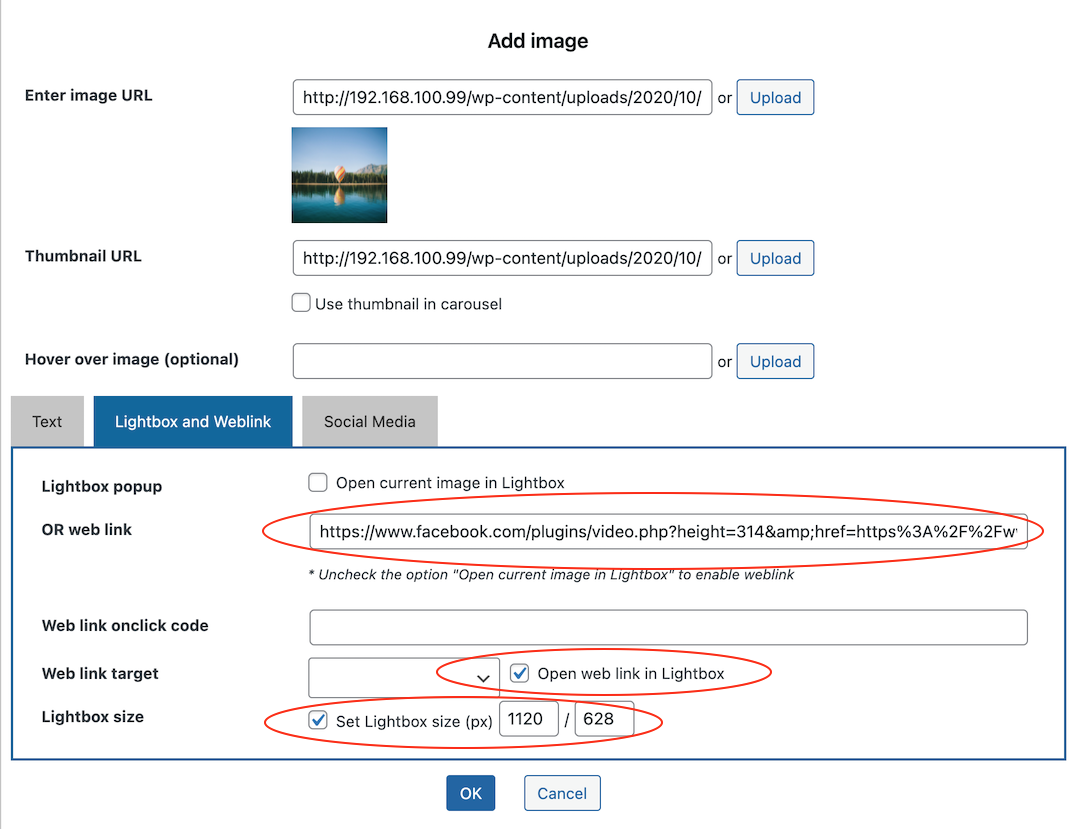Switch to the Social Media tab
This screenshot has height=829, width=1076.
pyautogui.click(x=369, y=421)
